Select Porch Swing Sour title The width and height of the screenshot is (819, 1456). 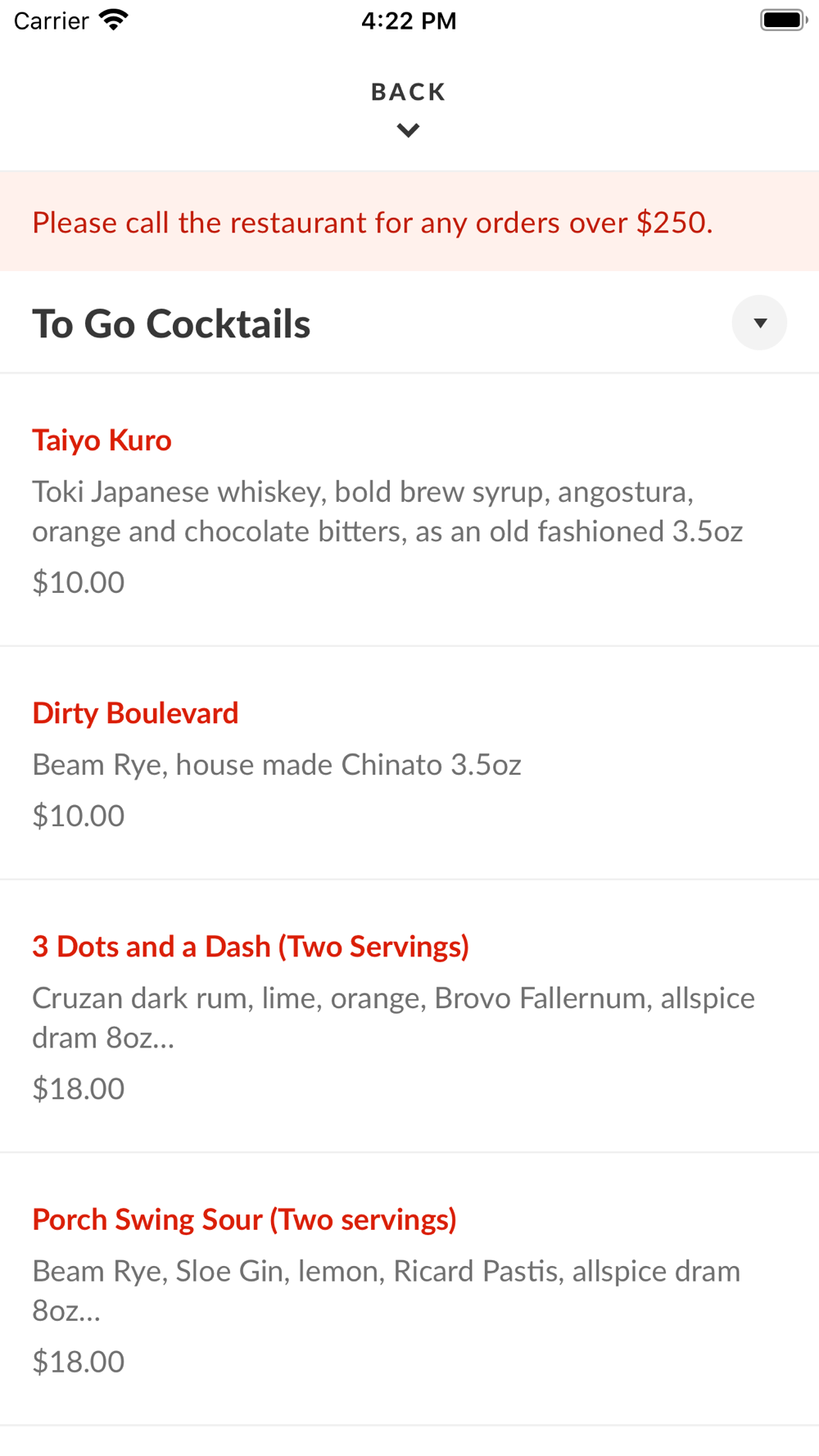coord(244,1219)
